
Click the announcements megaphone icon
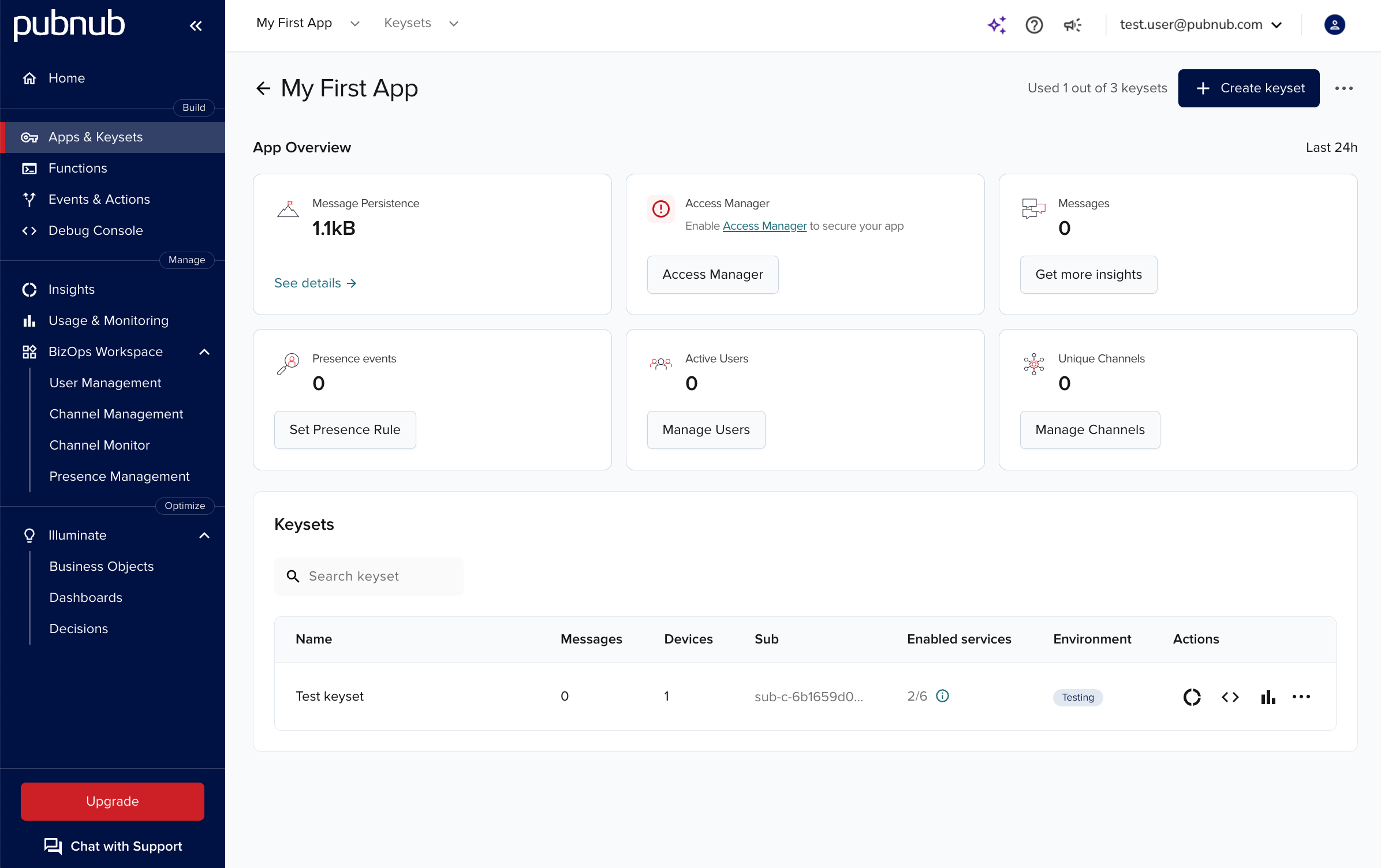click(1072, 25)
